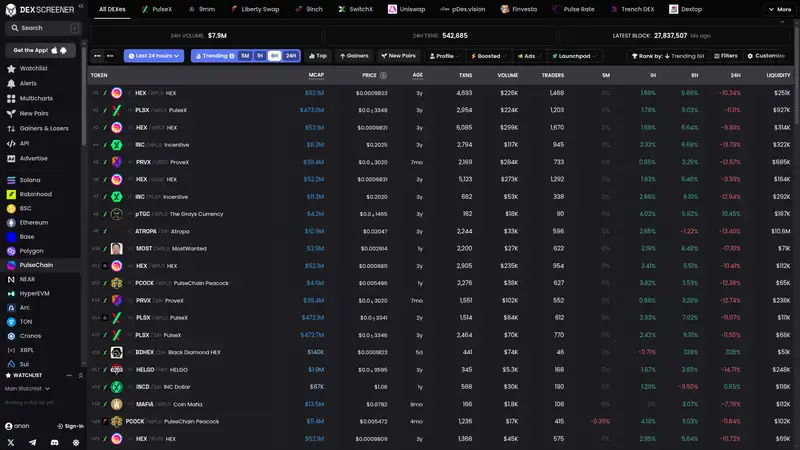Viewport: 800px width, 450px height.
Task: Open Boosted filter dropdown
Action: coord(488,56)
